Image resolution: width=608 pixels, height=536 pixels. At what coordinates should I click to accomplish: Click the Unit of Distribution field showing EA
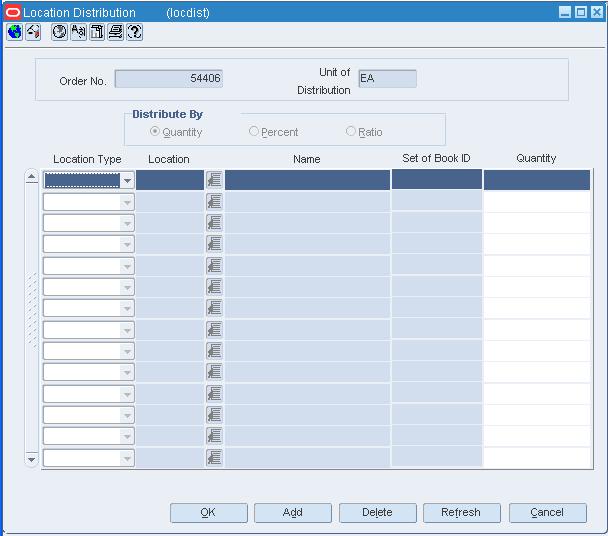(x=387, y=79)
